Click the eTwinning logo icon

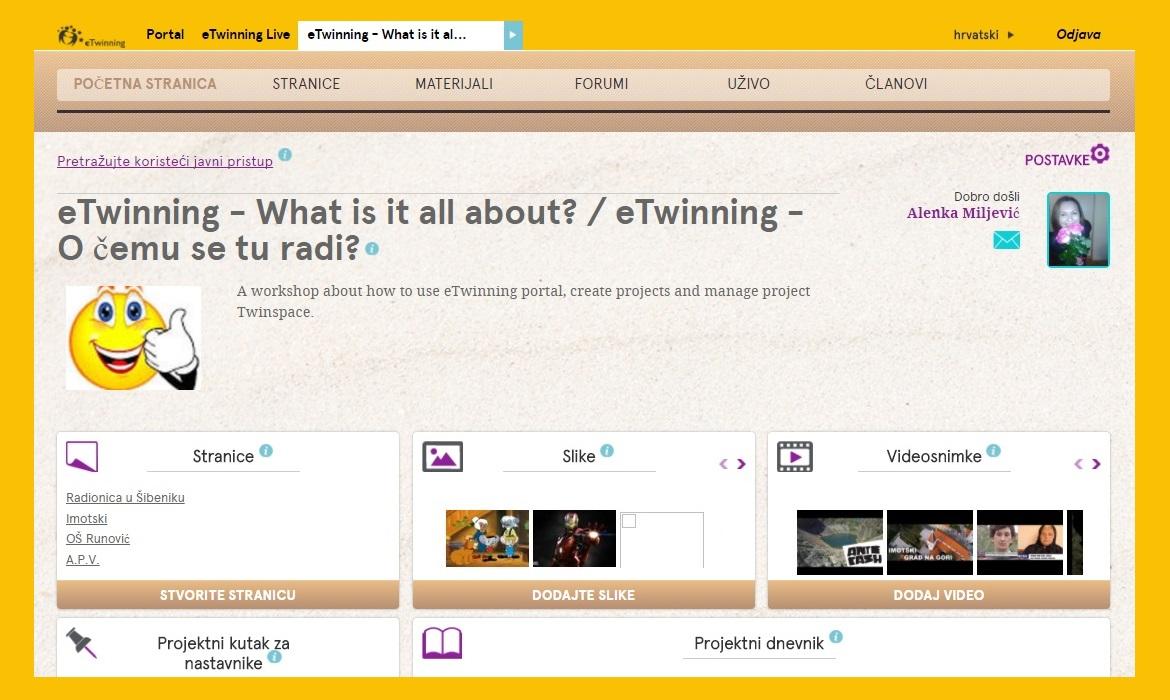pos(91,36)
